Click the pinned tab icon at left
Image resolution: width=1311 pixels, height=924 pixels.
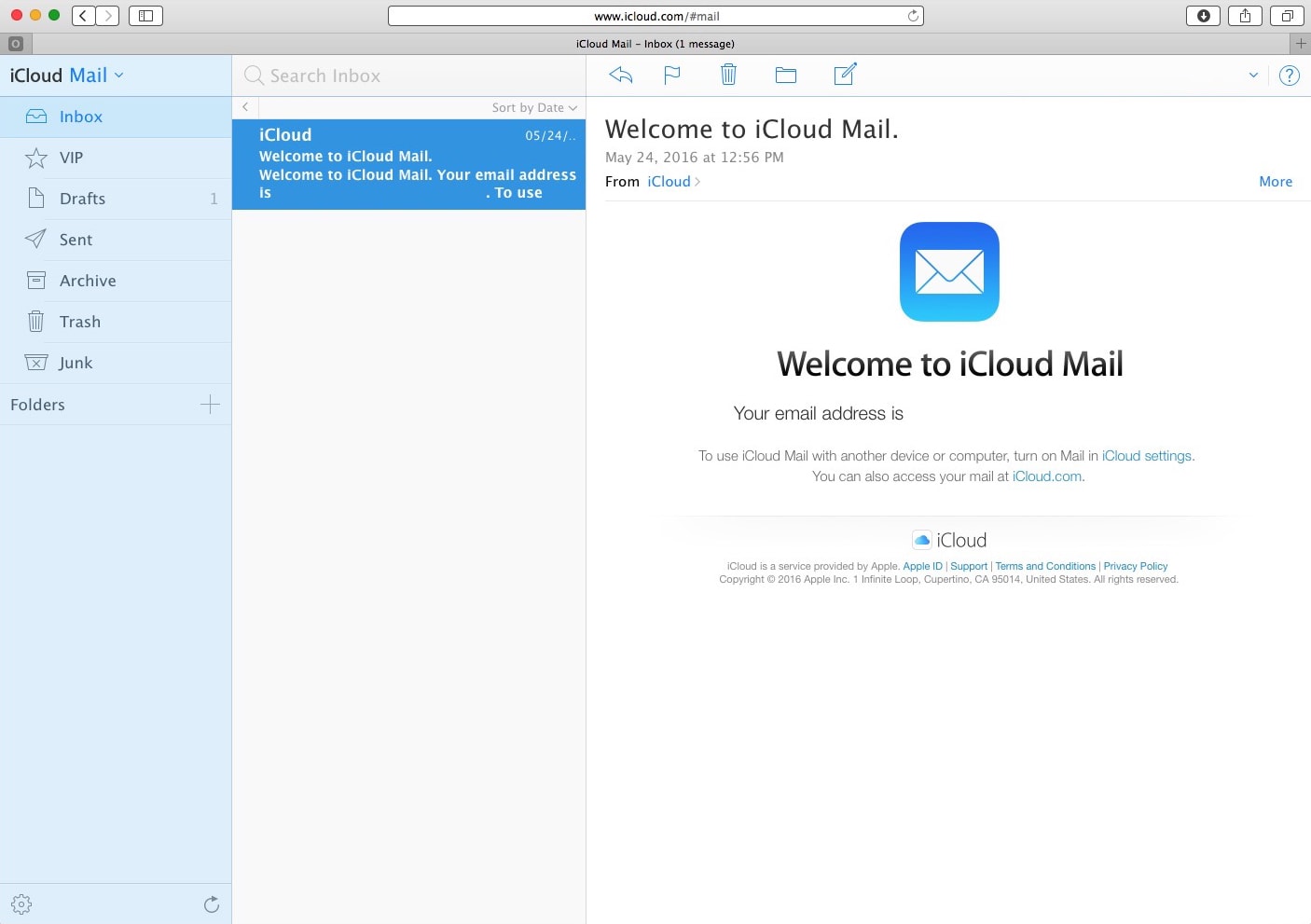click(x=16, y=44)
